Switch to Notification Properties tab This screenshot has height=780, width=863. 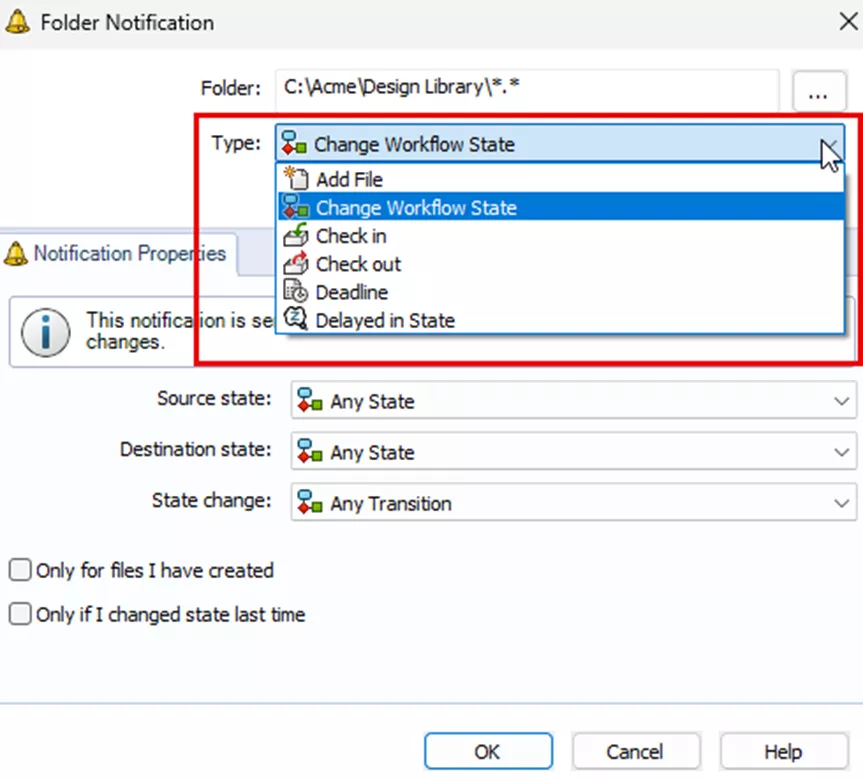[120, 254]
